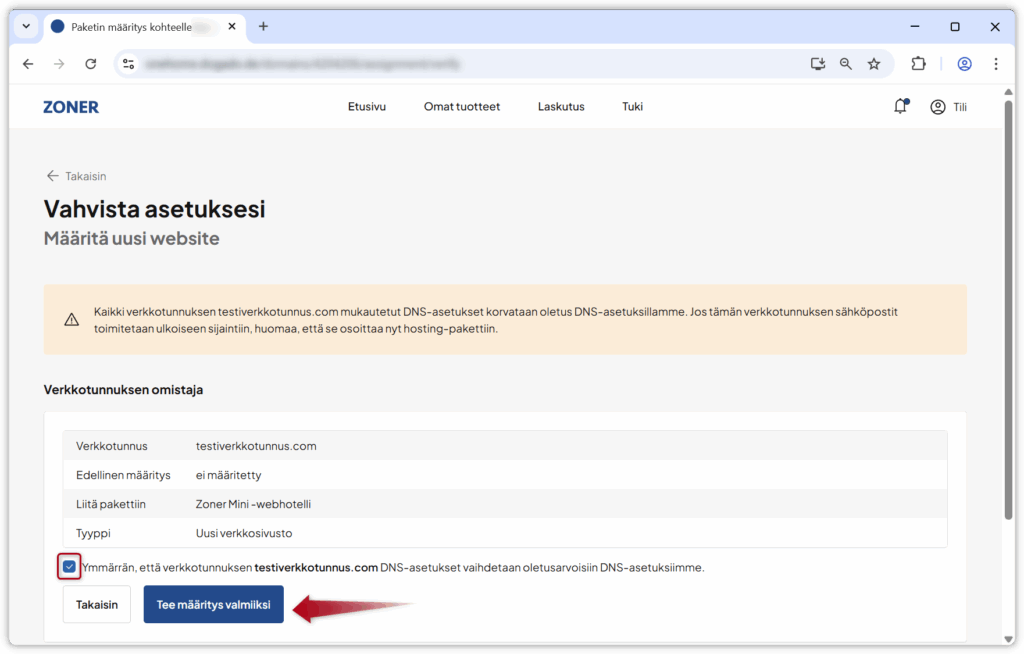Bookmark this page with the star icon

point(874,64)
